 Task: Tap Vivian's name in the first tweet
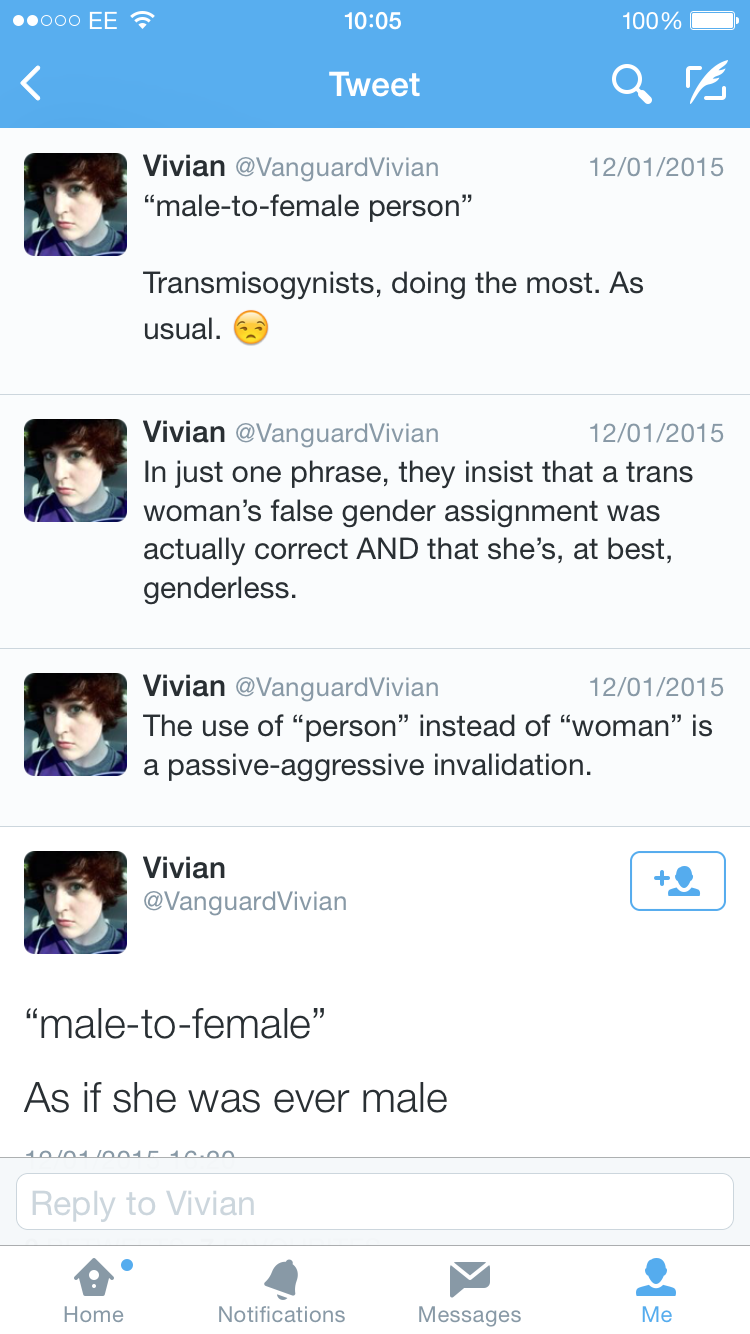pos(184,166)
